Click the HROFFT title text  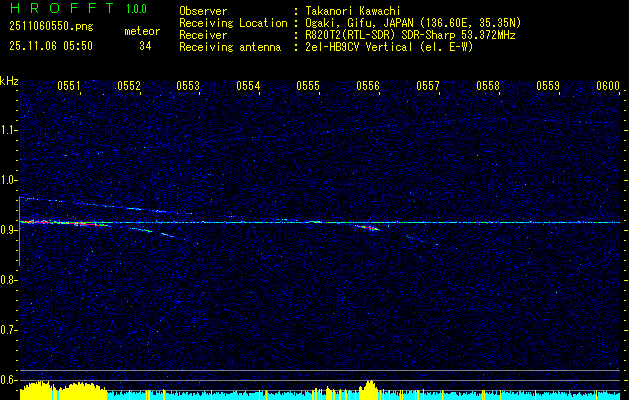coord(62,8)
